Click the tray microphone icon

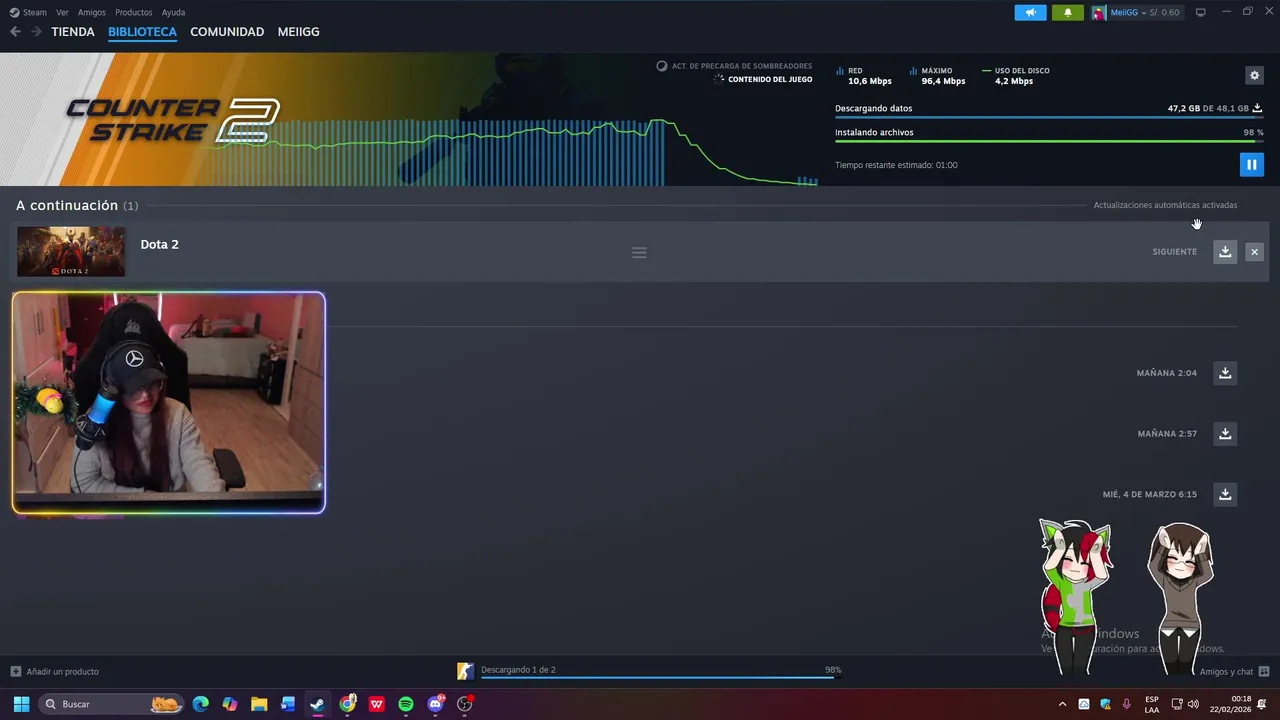pos(1127,704)
